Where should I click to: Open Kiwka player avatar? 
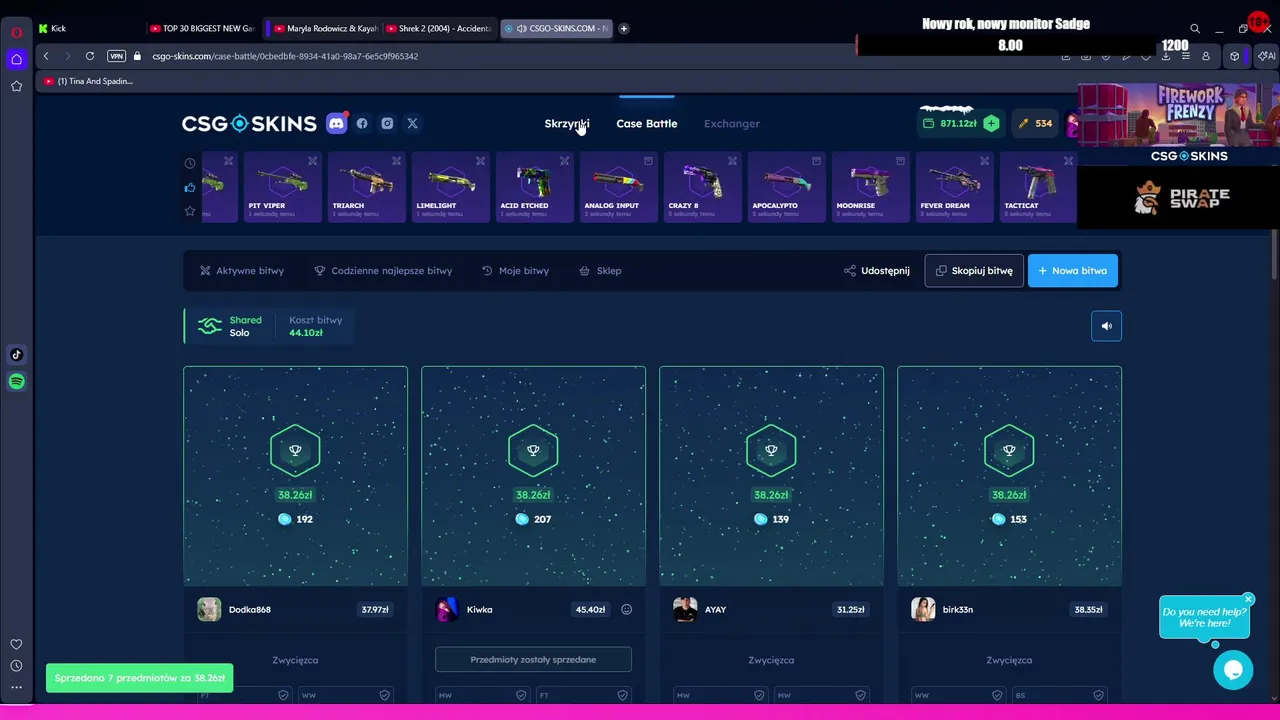click(x=447, y=610)
